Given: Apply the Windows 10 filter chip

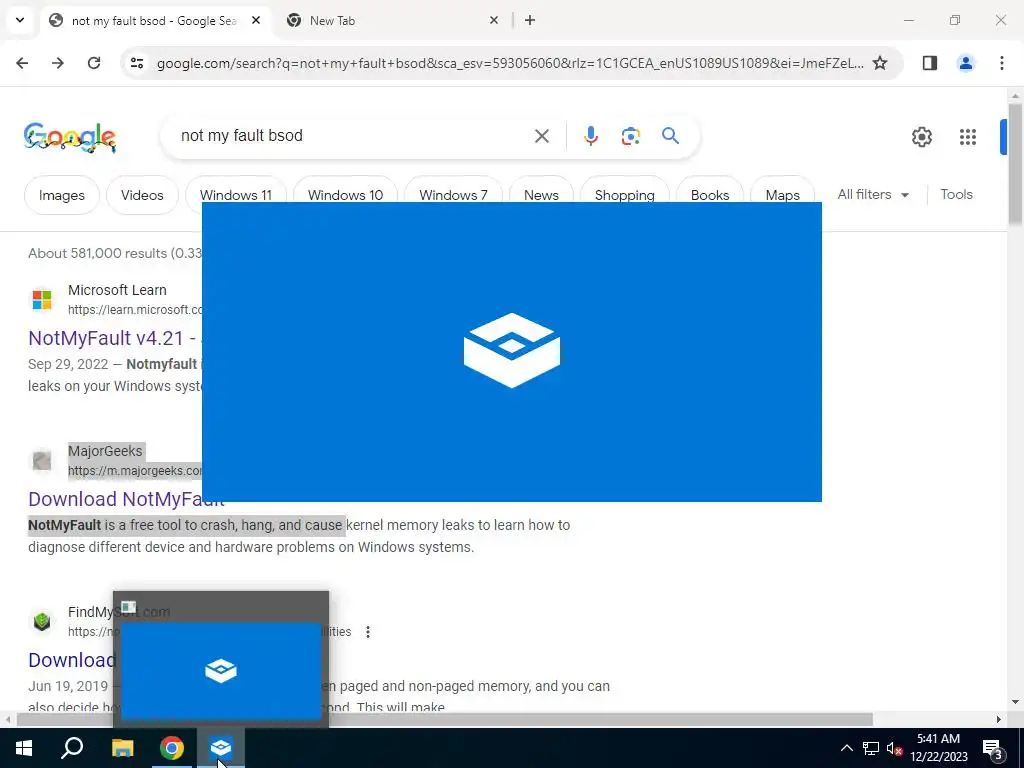Looking at the screenshot, I should point(345,189).
